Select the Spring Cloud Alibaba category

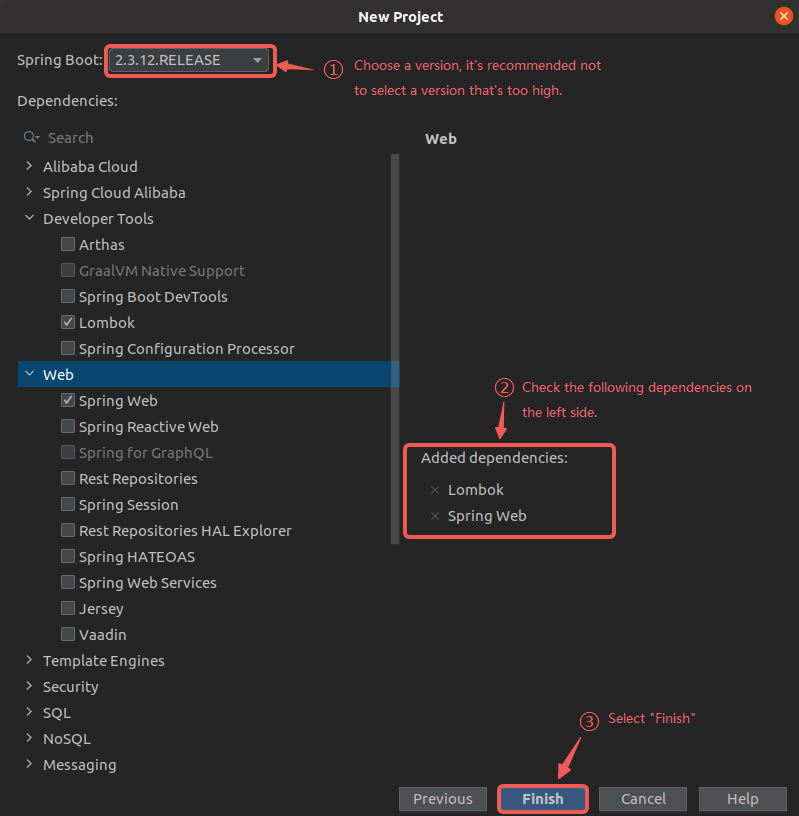[x=114, y=193]
